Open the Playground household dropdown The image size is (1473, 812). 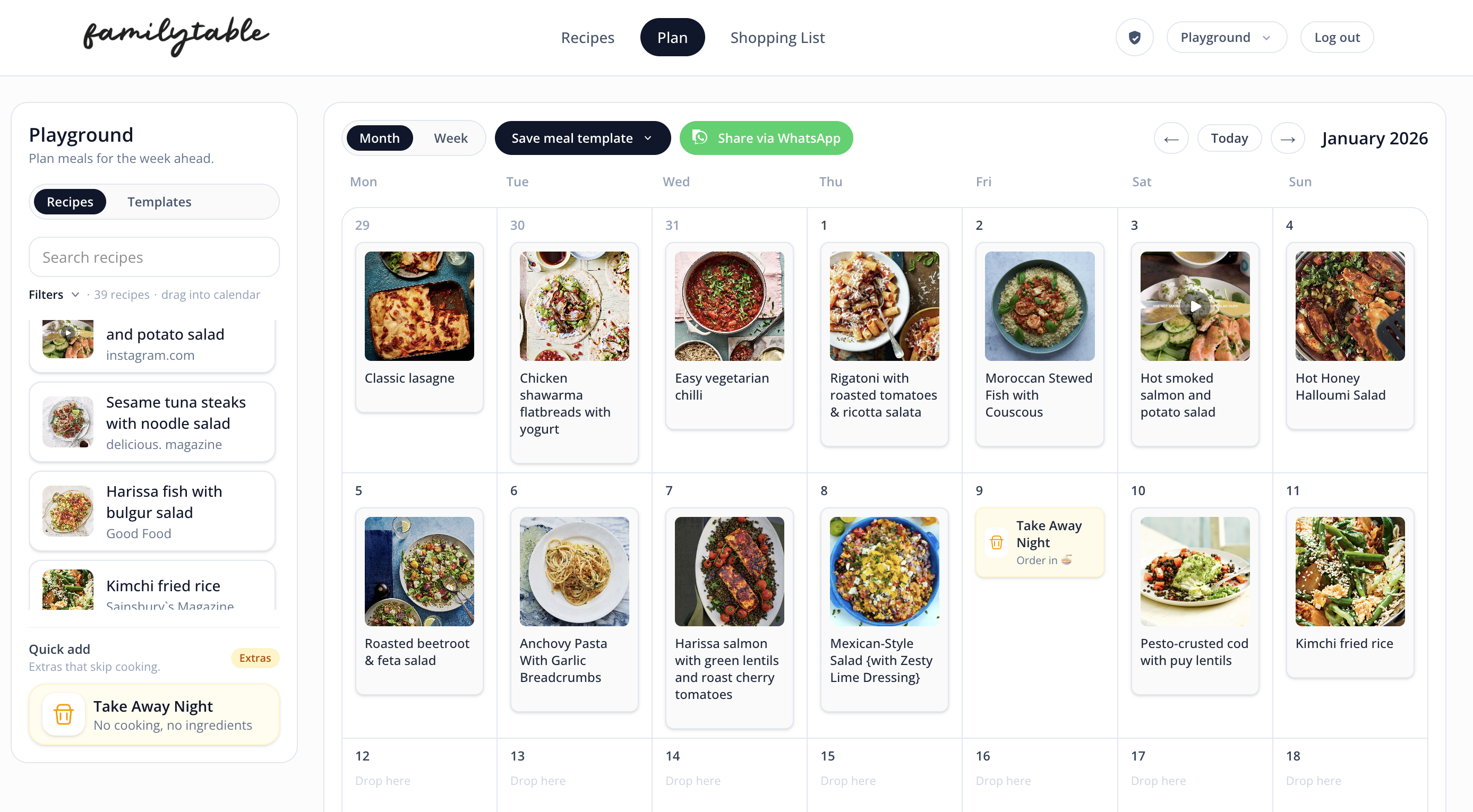coord(1227,37)
